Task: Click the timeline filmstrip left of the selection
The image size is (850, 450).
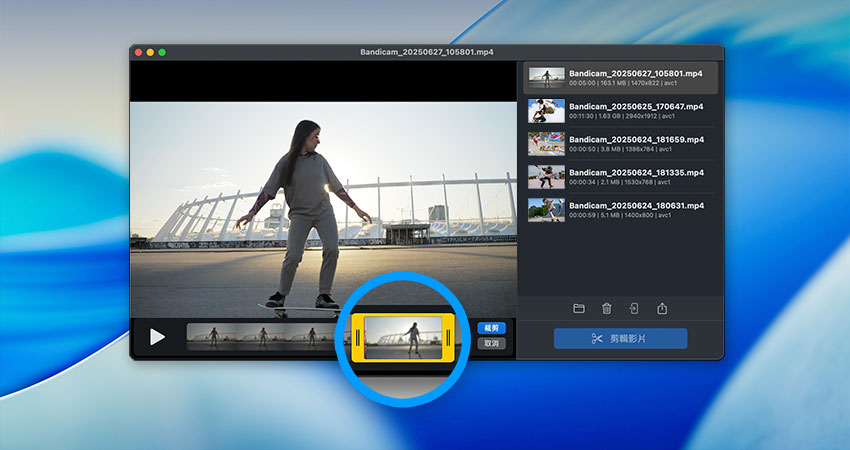Action: click(x=260, y=337)
